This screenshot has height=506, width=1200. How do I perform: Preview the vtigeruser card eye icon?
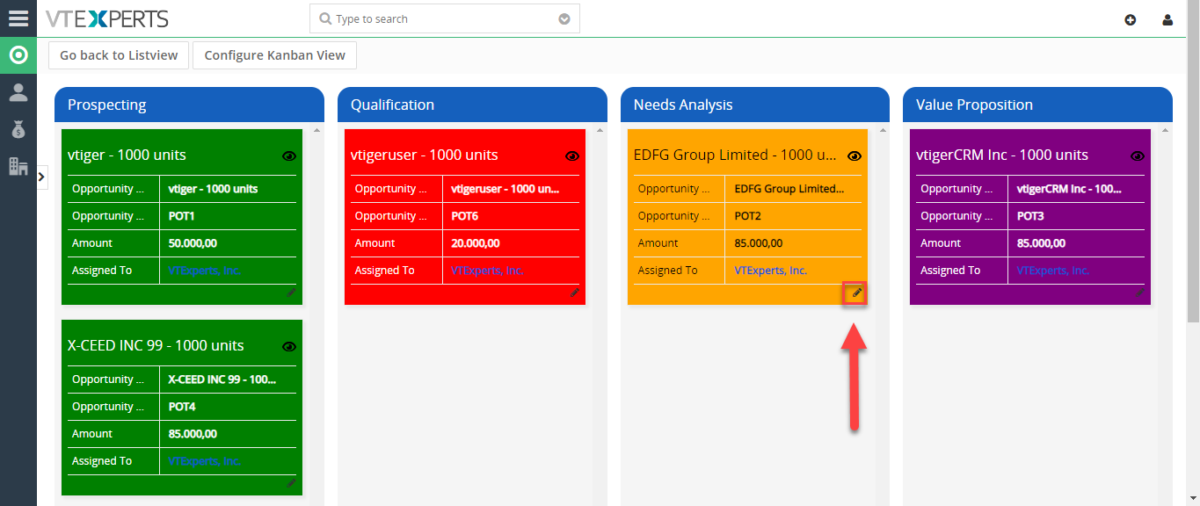point(572,156)
